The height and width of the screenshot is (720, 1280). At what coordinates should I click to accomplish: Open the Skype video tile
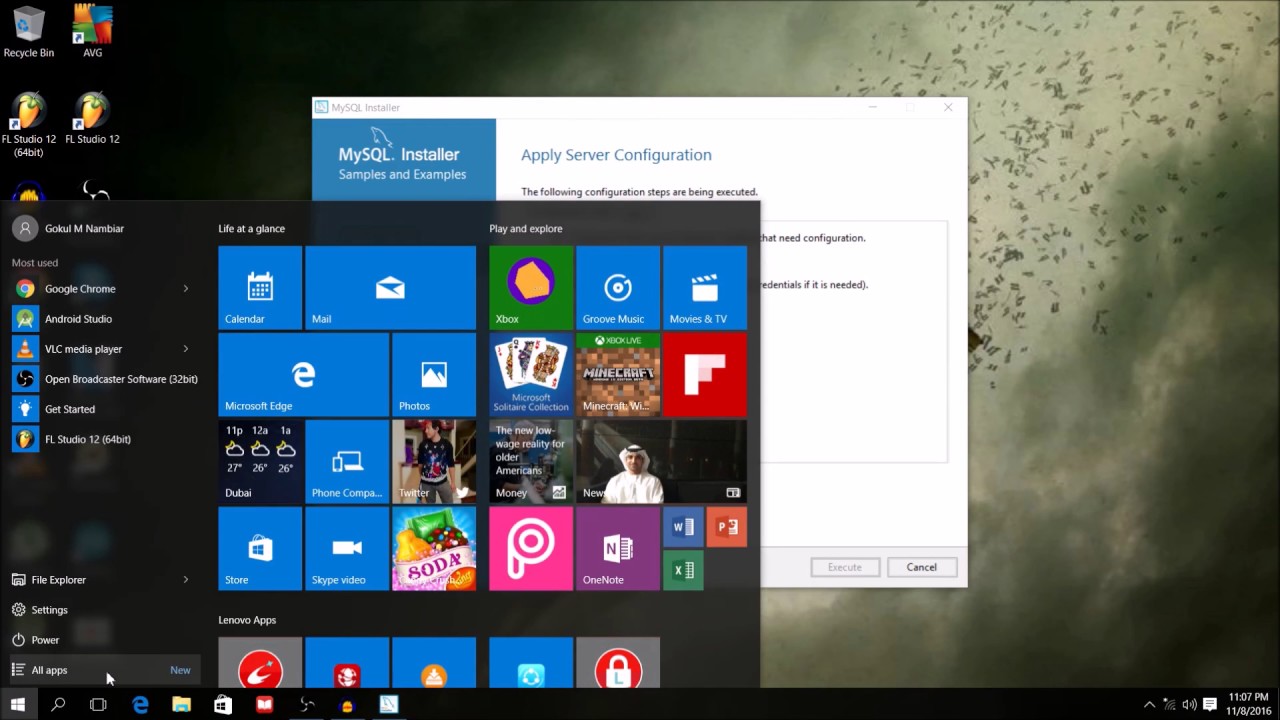point(347,549)
